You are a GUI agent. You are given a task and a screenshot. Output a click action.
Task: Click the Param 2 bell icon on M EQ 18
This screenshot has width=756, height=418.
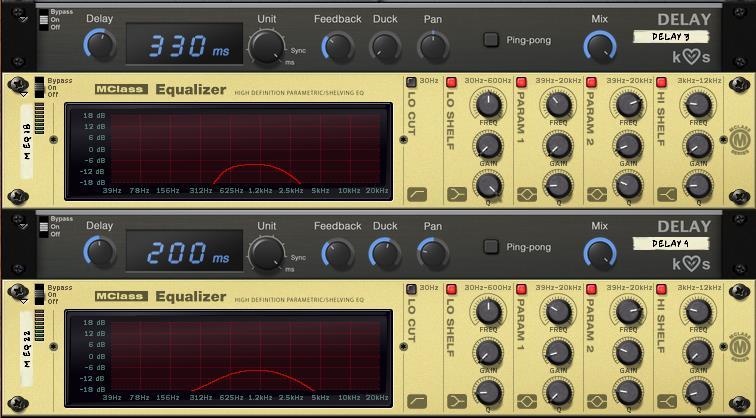click(597, 194)
